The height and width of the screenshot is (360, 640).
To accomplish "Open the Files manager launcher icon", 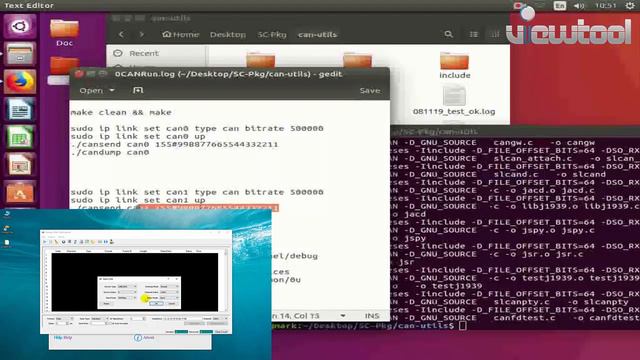I will 19,53.
